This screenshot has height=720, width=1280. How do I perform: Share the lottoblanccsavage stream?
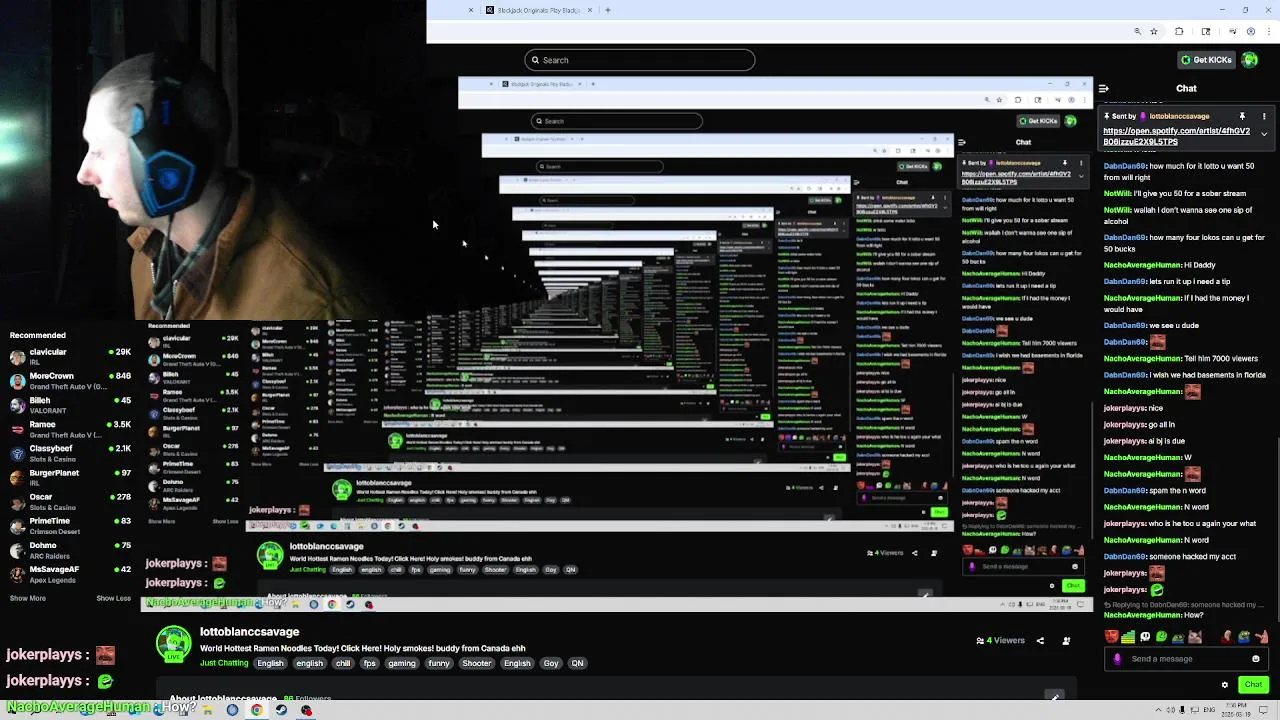pyautogui.click(x=1040, y=641)
